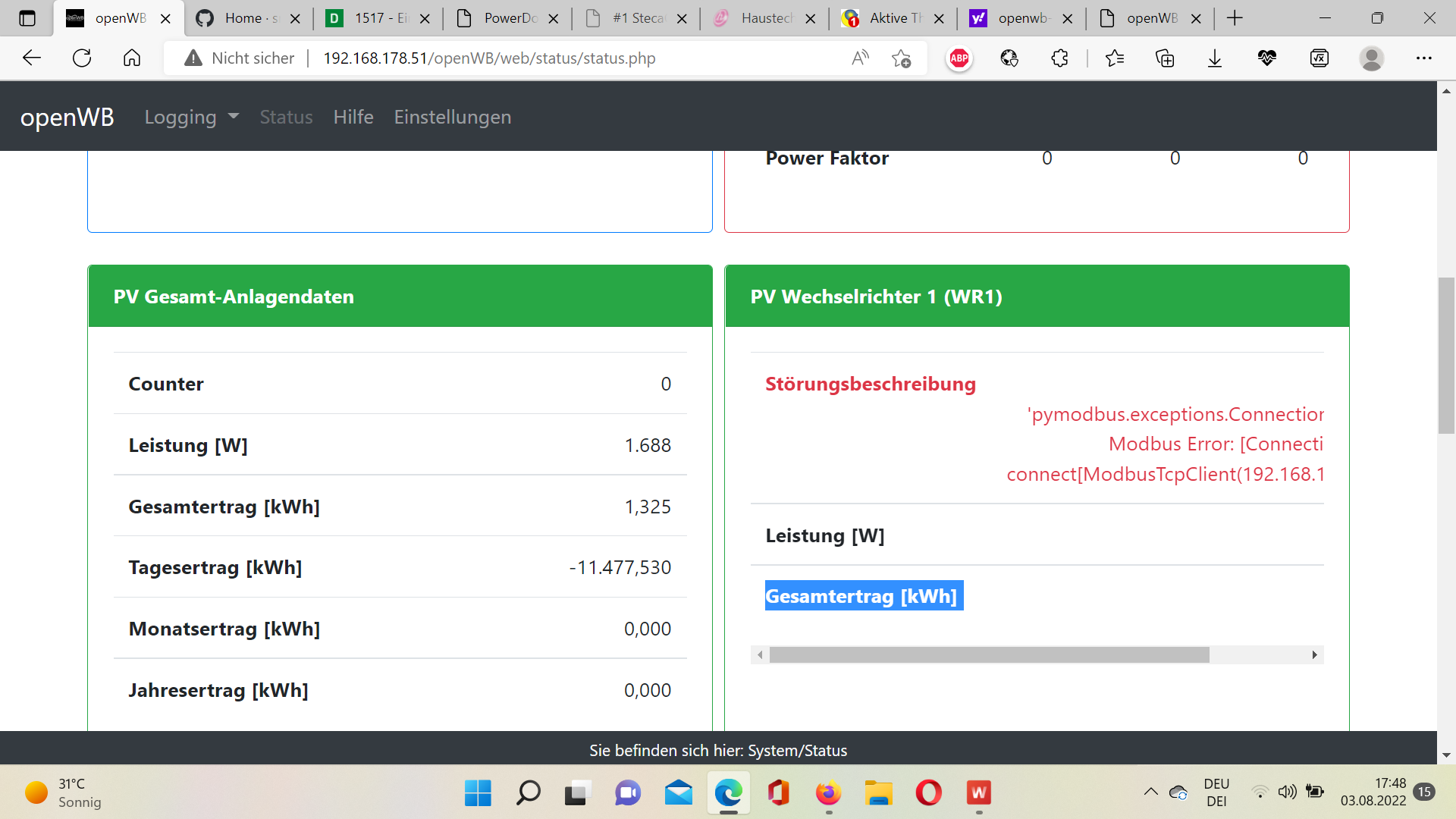Open Firefox from the Windows taskbar

(828, 793)
